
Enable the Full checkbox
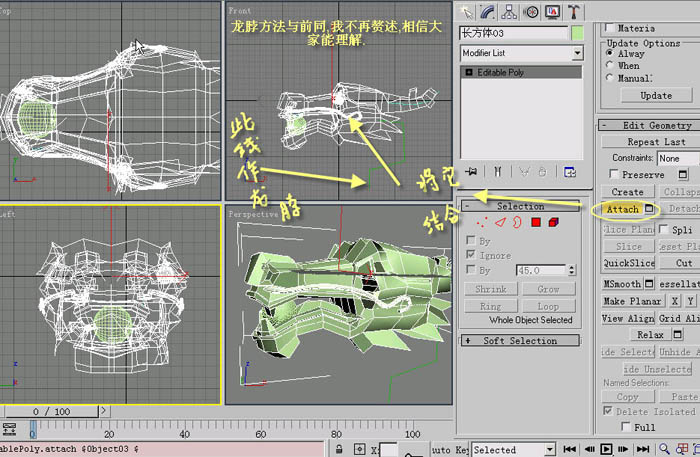click(x=626, y=427)
